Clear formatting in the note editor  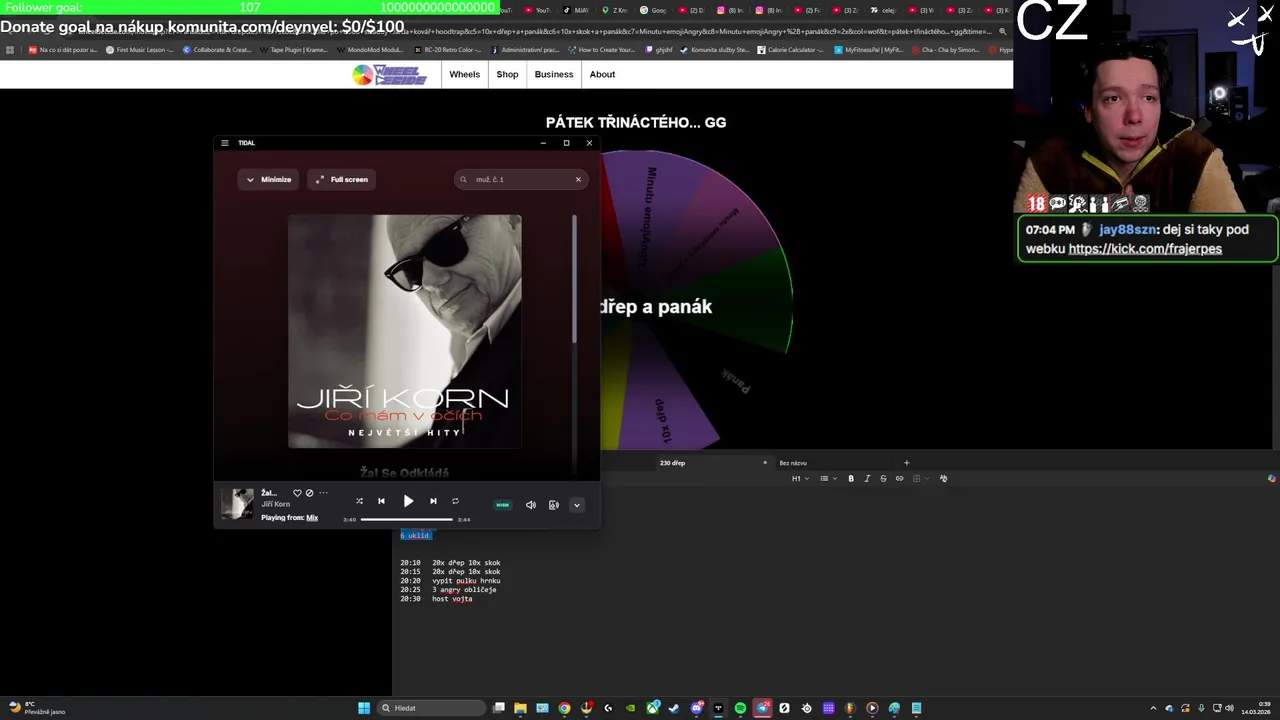pyautogui.click(x=943, y=479)
